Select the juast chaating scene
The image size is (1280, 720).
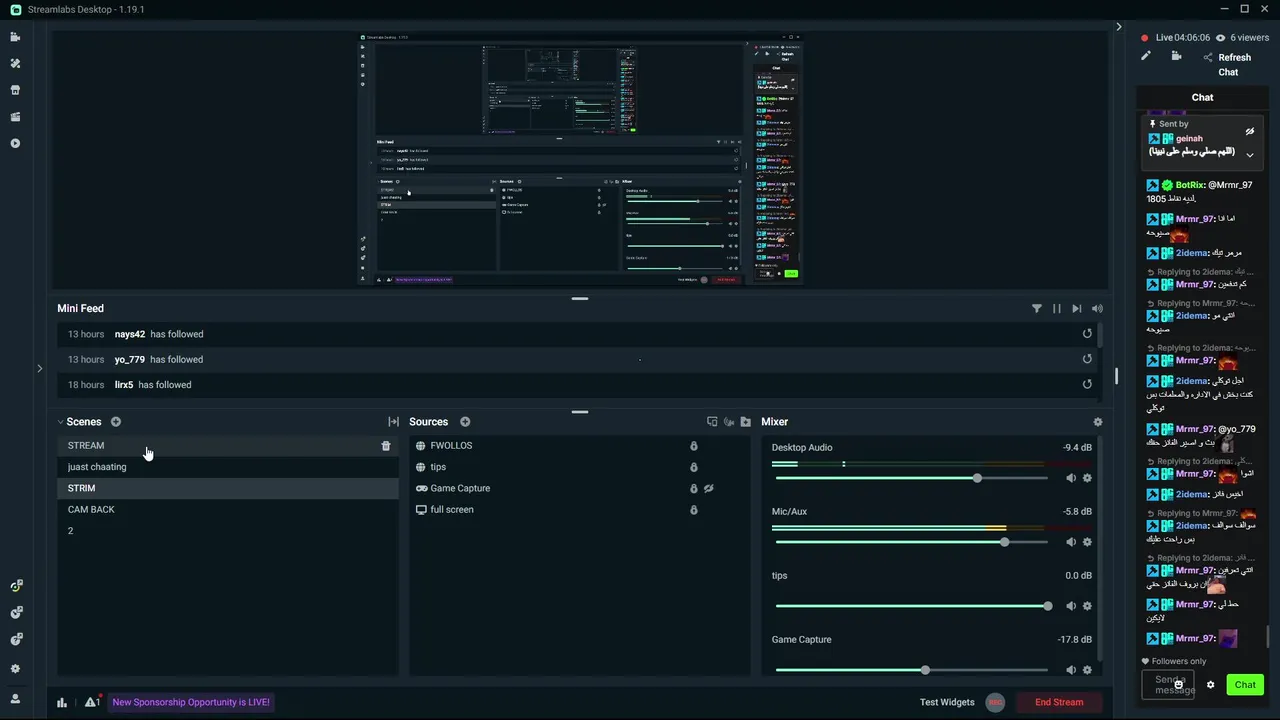pyautogui.click(x=228, y=467)
